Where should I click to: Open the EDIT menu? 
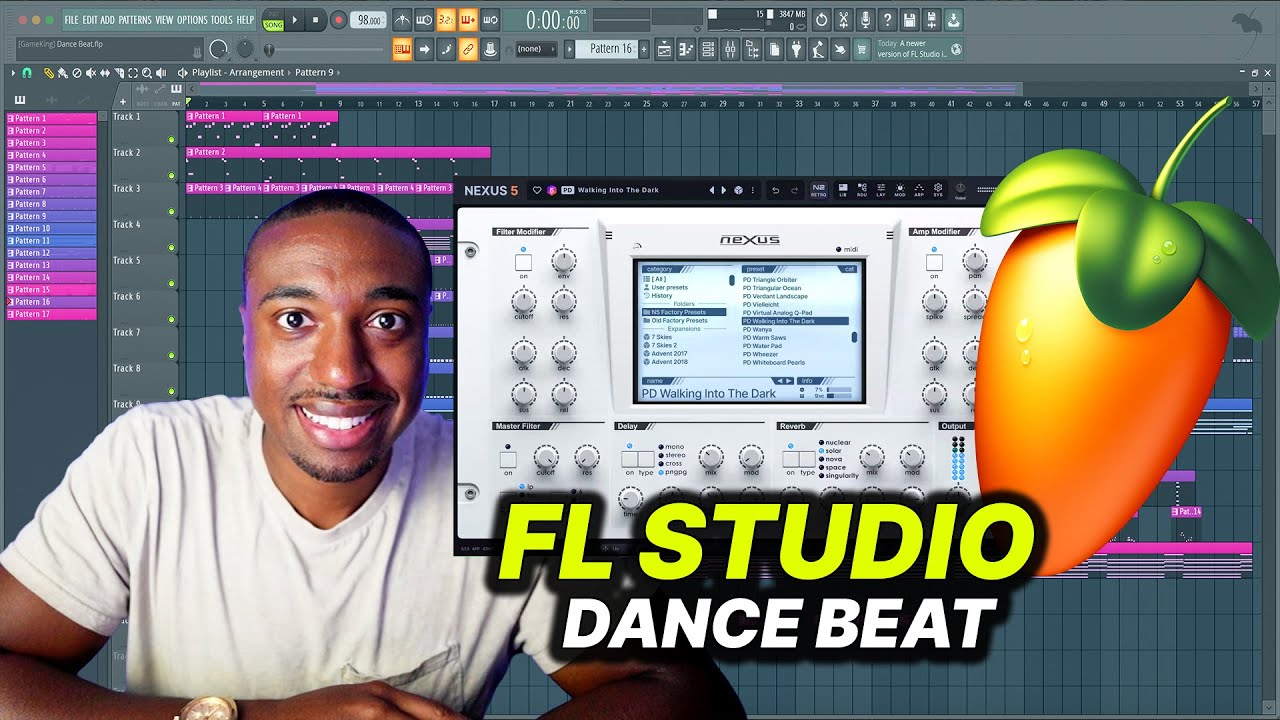tap(90, 20)
